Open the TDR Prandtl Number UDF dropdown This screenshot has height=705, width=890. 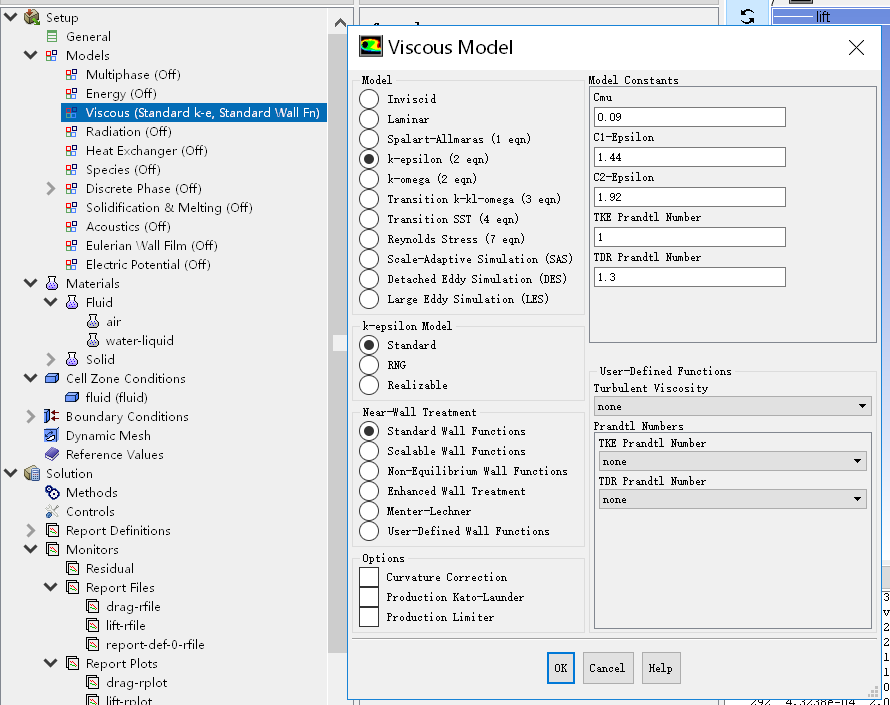tap(732, 500)
